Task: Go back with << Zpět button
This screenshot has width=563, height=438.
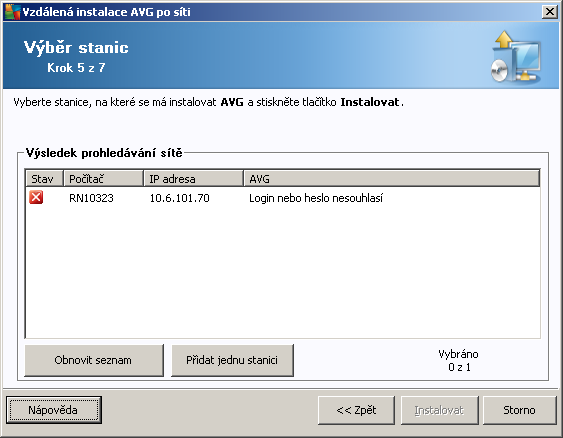Action: (x=356, y=410)
